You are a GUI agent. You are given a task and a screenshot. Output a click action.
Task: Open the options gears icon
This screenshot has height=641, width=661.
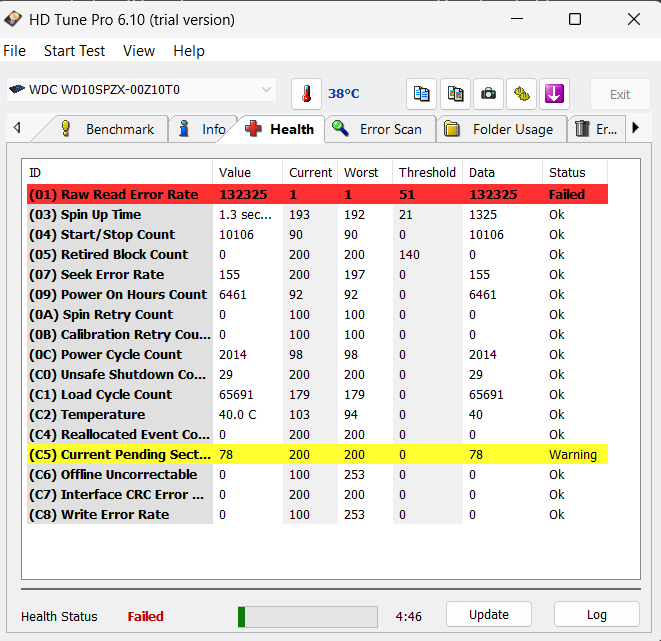[x=521, y=94]
